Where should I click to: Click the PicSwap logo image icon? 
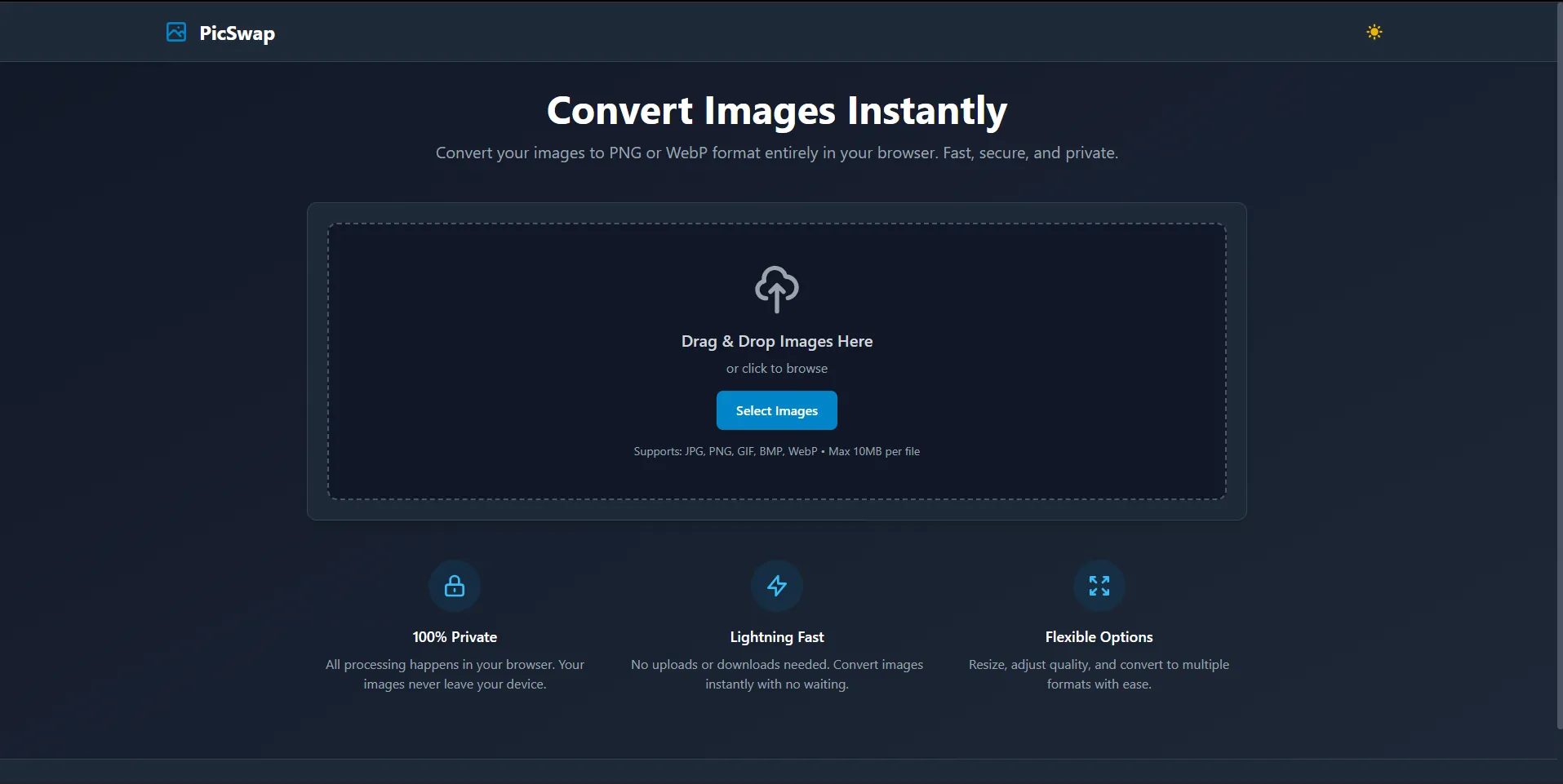pyautogui.click(x=175, y=33)
